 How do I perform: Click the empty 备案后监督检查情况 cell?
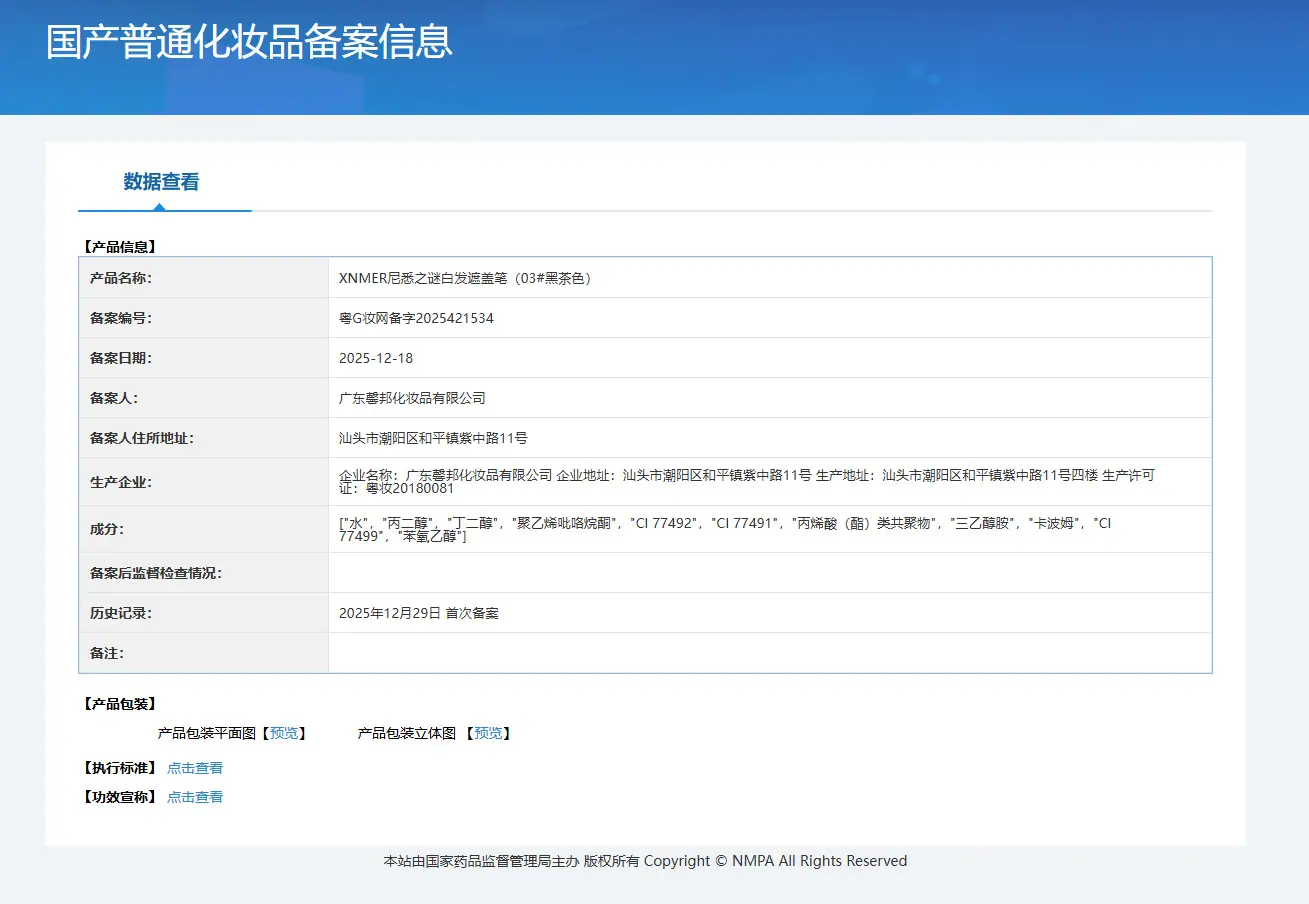tap(770, 573)
